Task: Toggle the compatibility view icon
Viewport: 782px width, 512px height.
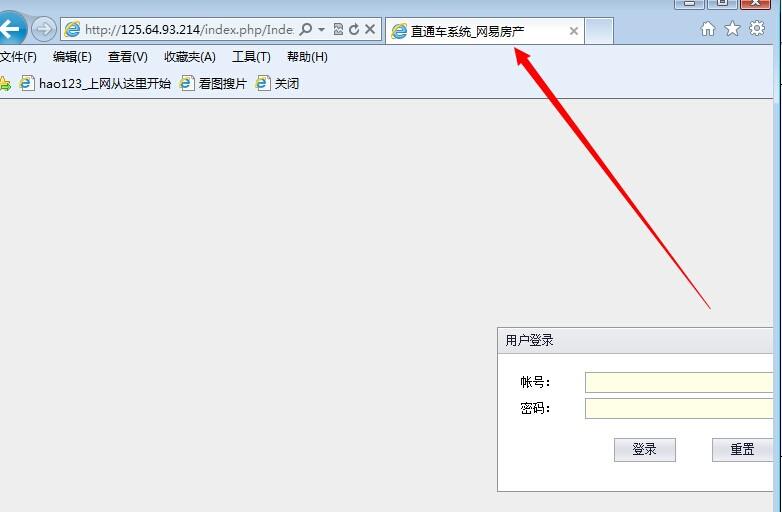Action: (x=338, y=29)
